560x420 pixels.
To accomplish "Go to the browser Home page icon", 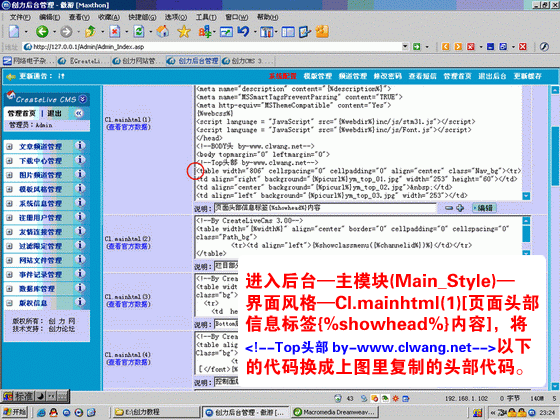I will [163, 32].
